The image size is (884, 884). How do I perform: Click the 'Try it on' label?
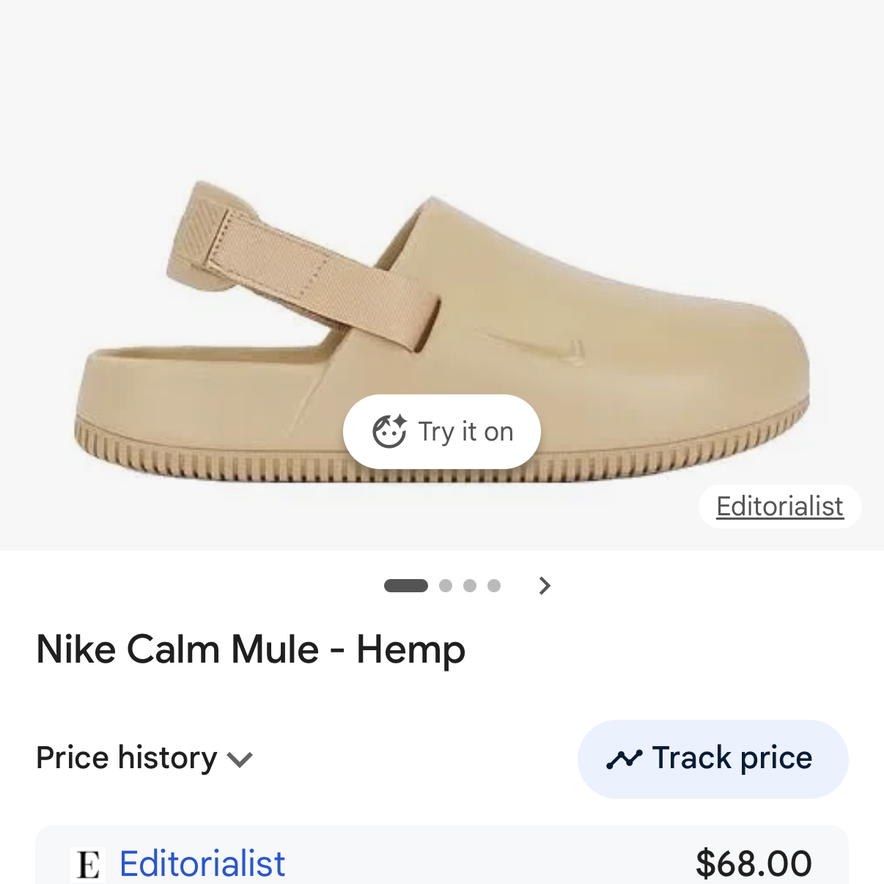click(465, 432)
